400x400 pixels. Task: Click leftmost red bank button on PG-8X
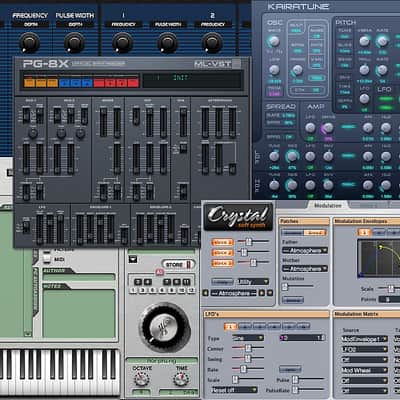click(99, 82)
